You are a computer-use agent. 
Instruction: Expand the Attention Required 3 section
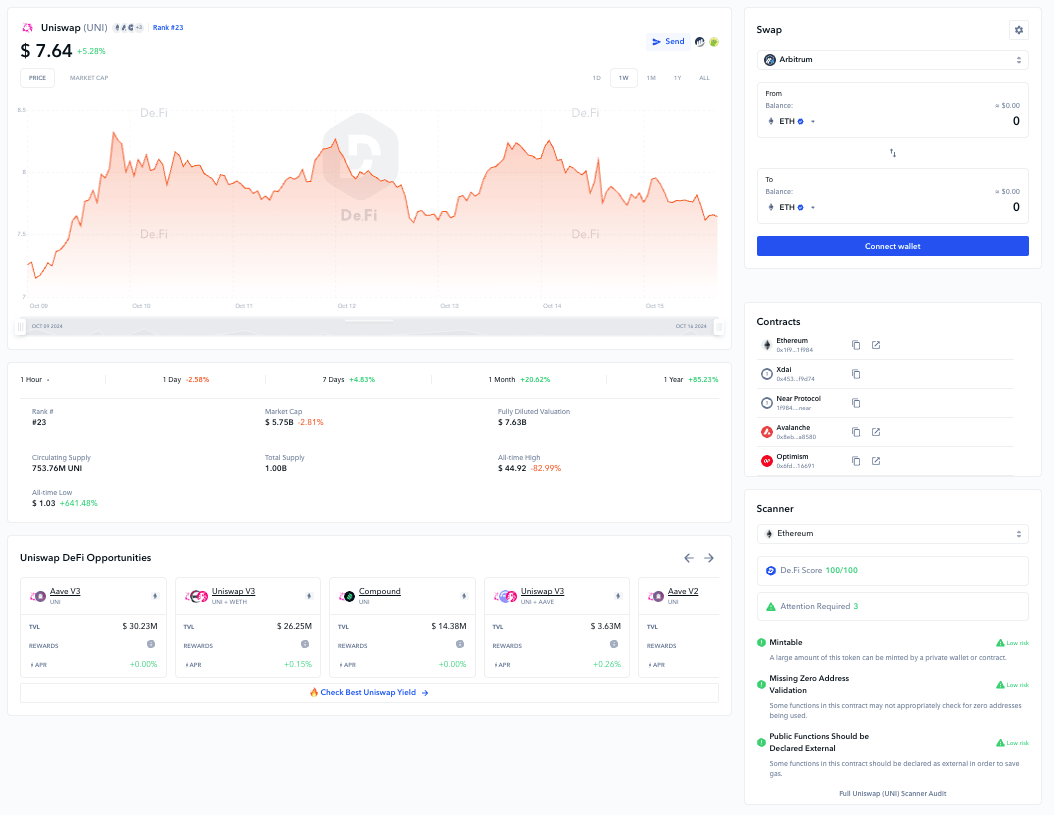tap(893, 607)
